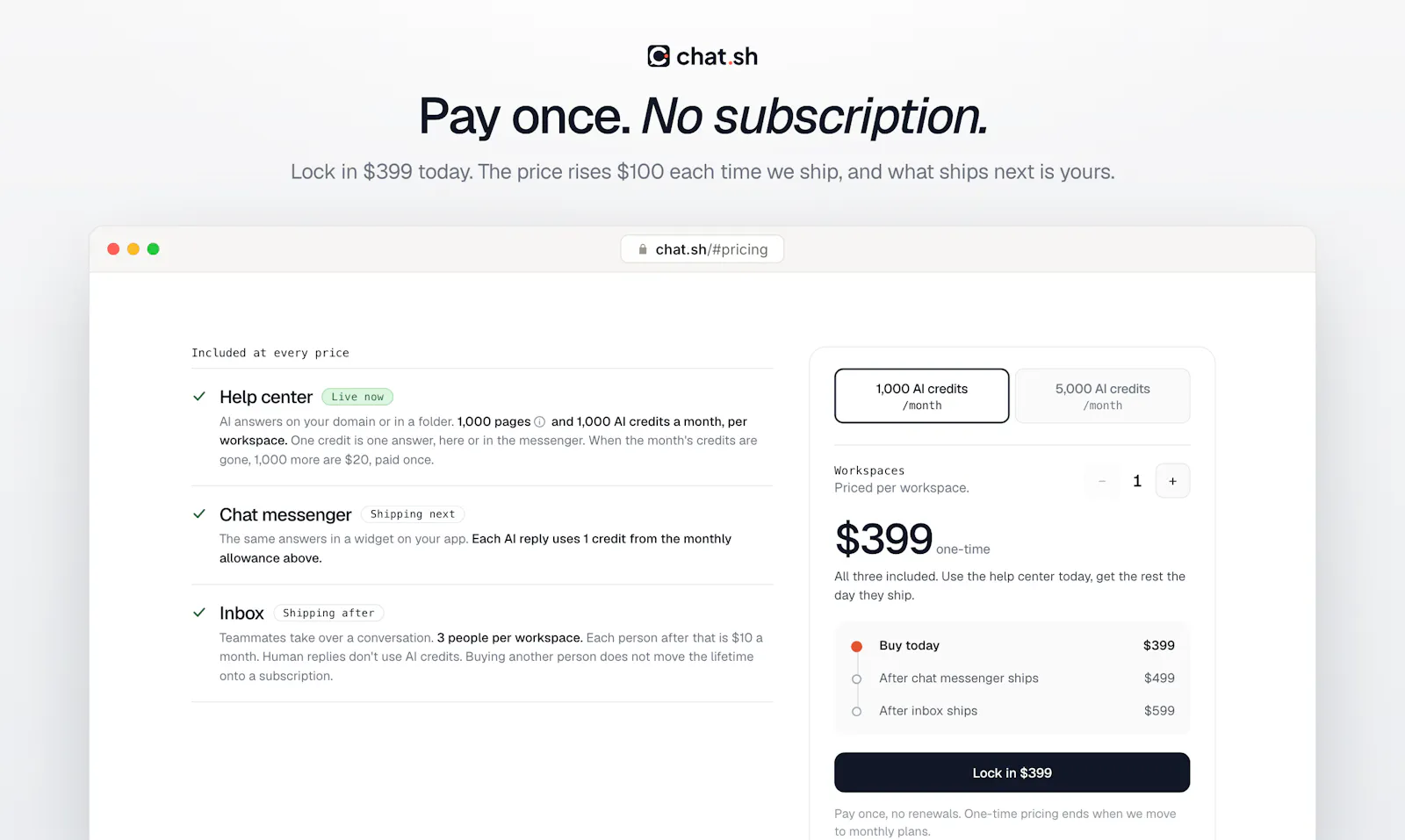Click the Shipping next badge

[x=413, y=514]
